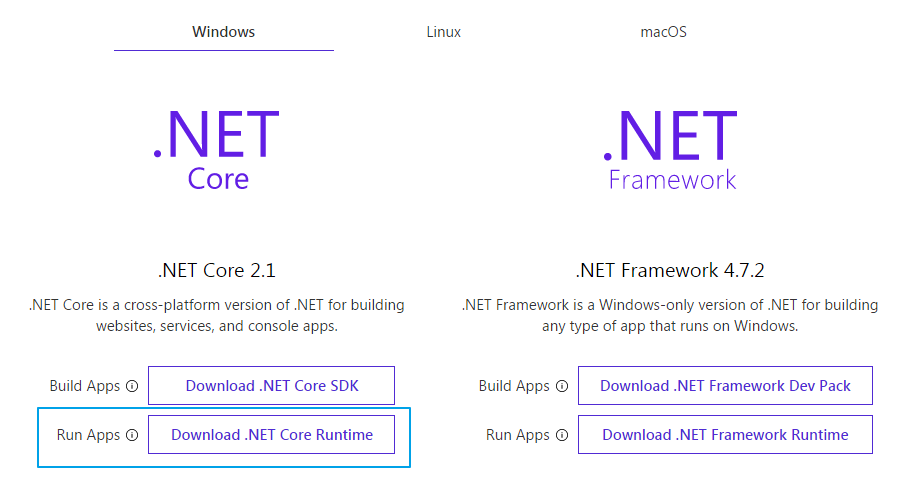Click info icon beside .NET Framework Build Apps
The image size is (906, 492).
tap(562, 386)
